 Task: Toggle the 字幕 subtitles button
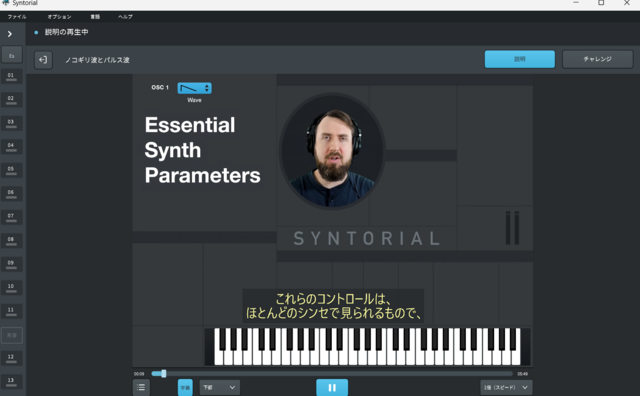pyautogui.click(x=185, y=387)
